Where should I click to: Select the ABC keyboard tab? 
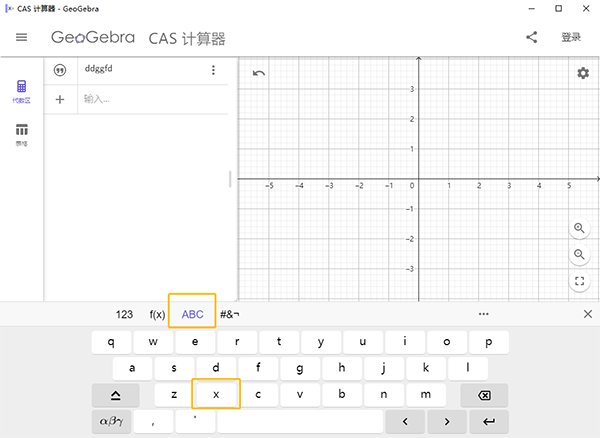[x=192, y=314]
